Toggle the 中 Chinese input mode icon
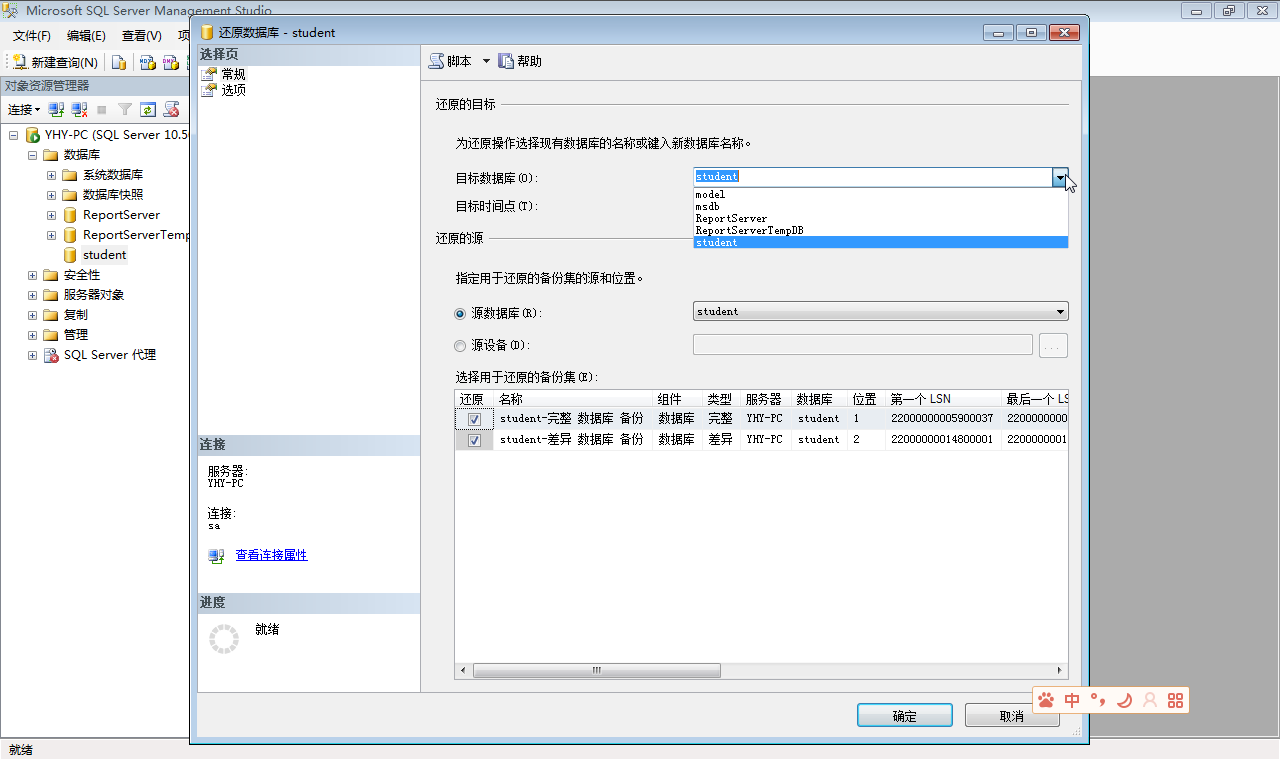 pos(1072,700)
